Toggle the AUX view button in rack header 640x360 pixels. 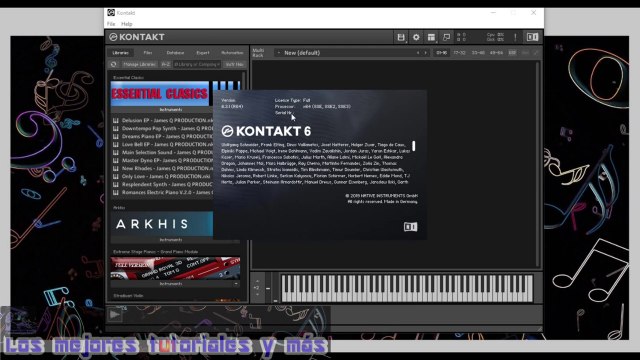(x=525, y=53)
